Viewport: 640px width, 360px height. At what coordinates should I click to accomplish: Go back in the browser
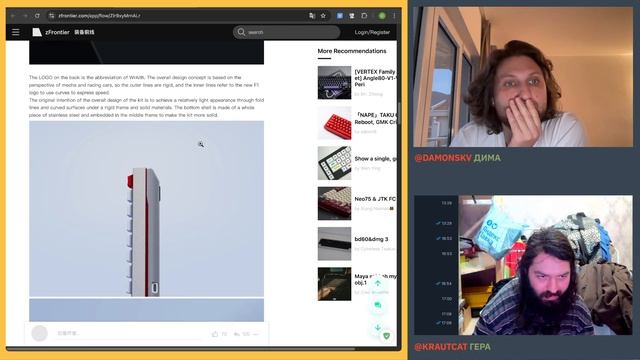[13, 16]
